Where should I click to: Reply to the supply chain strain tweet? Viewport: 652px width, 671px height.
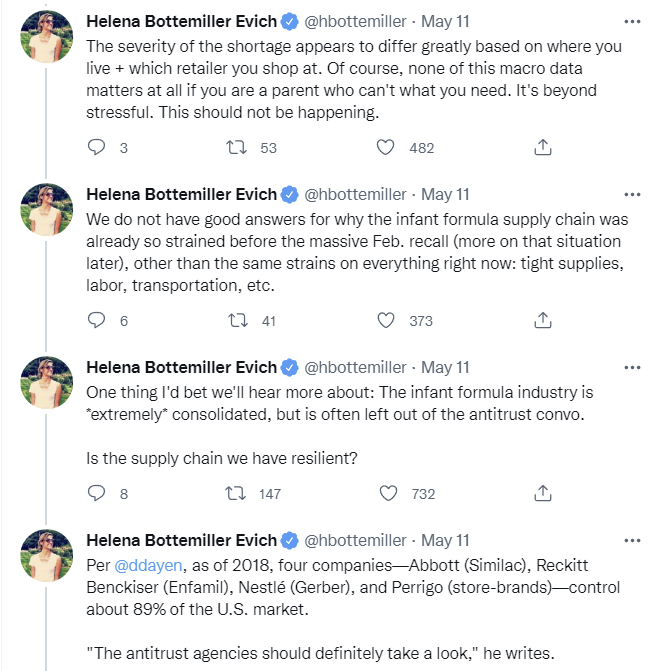coord(97,321)
